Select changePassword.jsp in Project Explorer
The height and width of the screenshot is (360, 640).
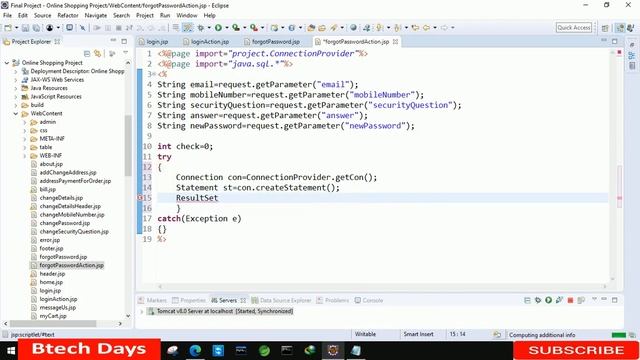click(64, 223)
